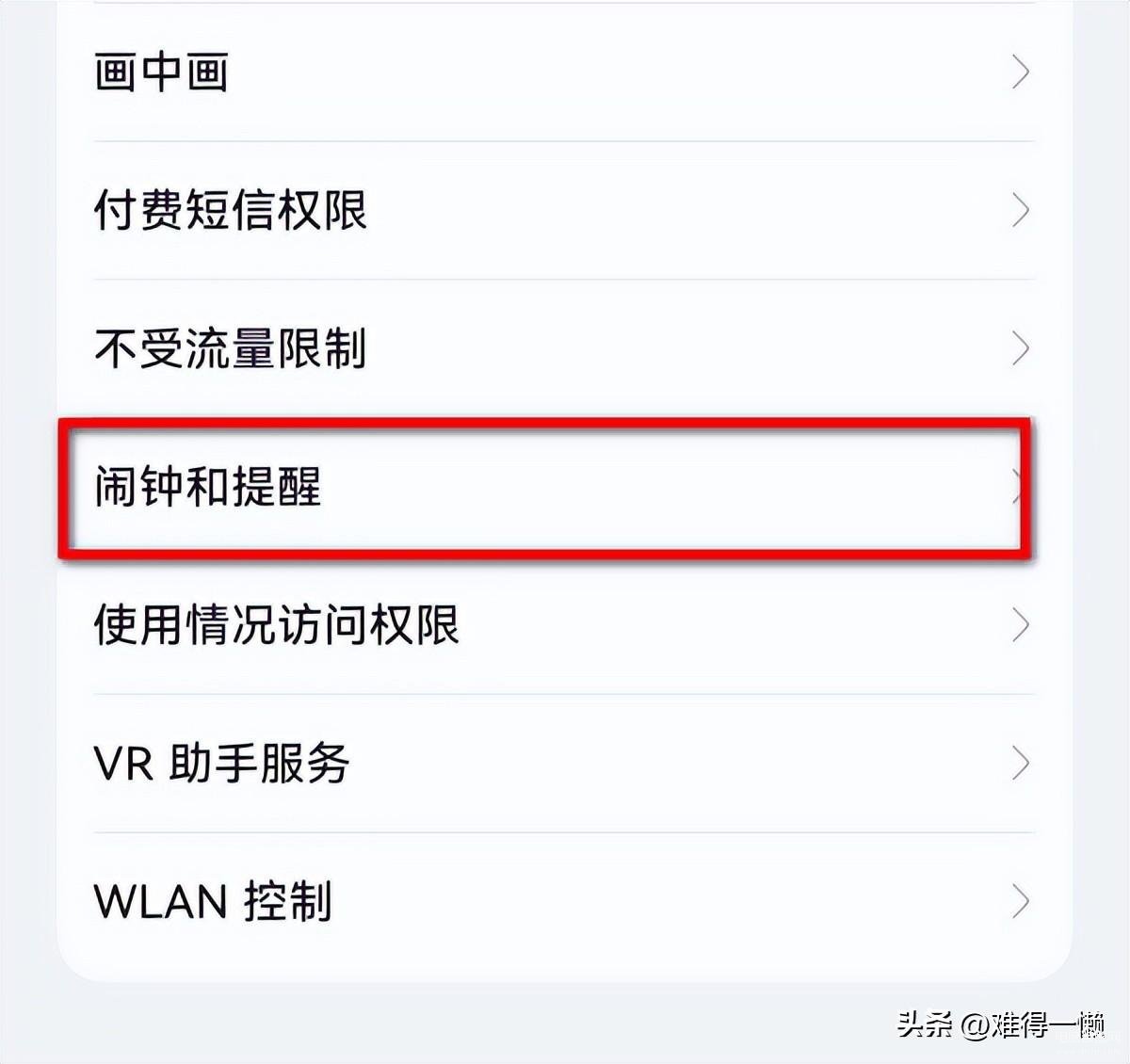Expand the 付费短信权限 arrow

(x=1020, y=210)
